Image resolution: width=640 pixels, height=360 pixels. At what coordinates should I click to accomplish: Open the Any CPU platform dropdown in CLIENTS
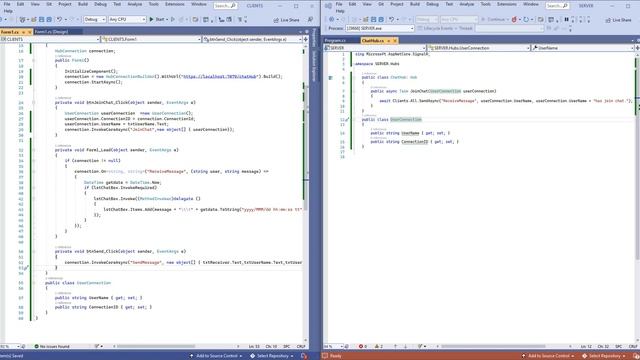pyautogui.click(x=127, y=19)
